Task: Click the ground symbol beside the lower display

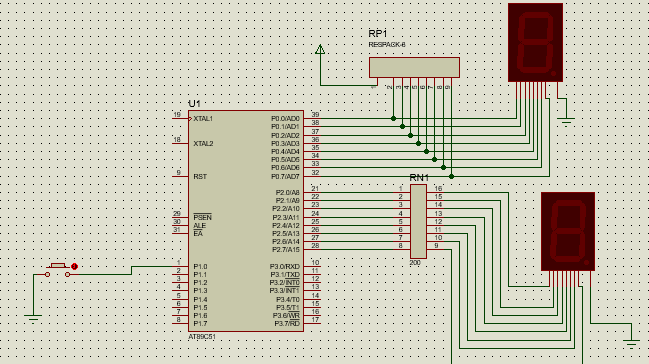Action: tap(631, 343)
